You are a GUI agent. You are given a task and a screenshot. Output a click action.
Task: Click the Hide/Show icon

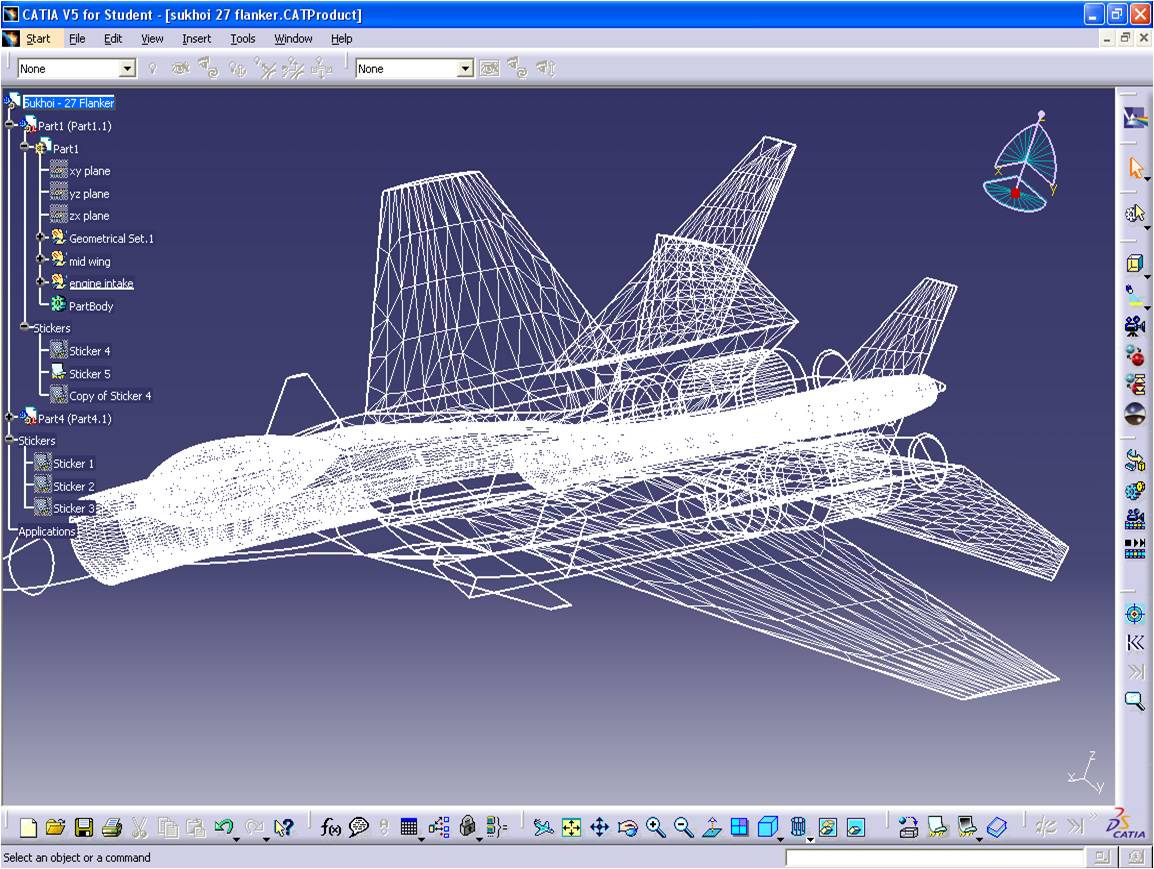[828, 828]
